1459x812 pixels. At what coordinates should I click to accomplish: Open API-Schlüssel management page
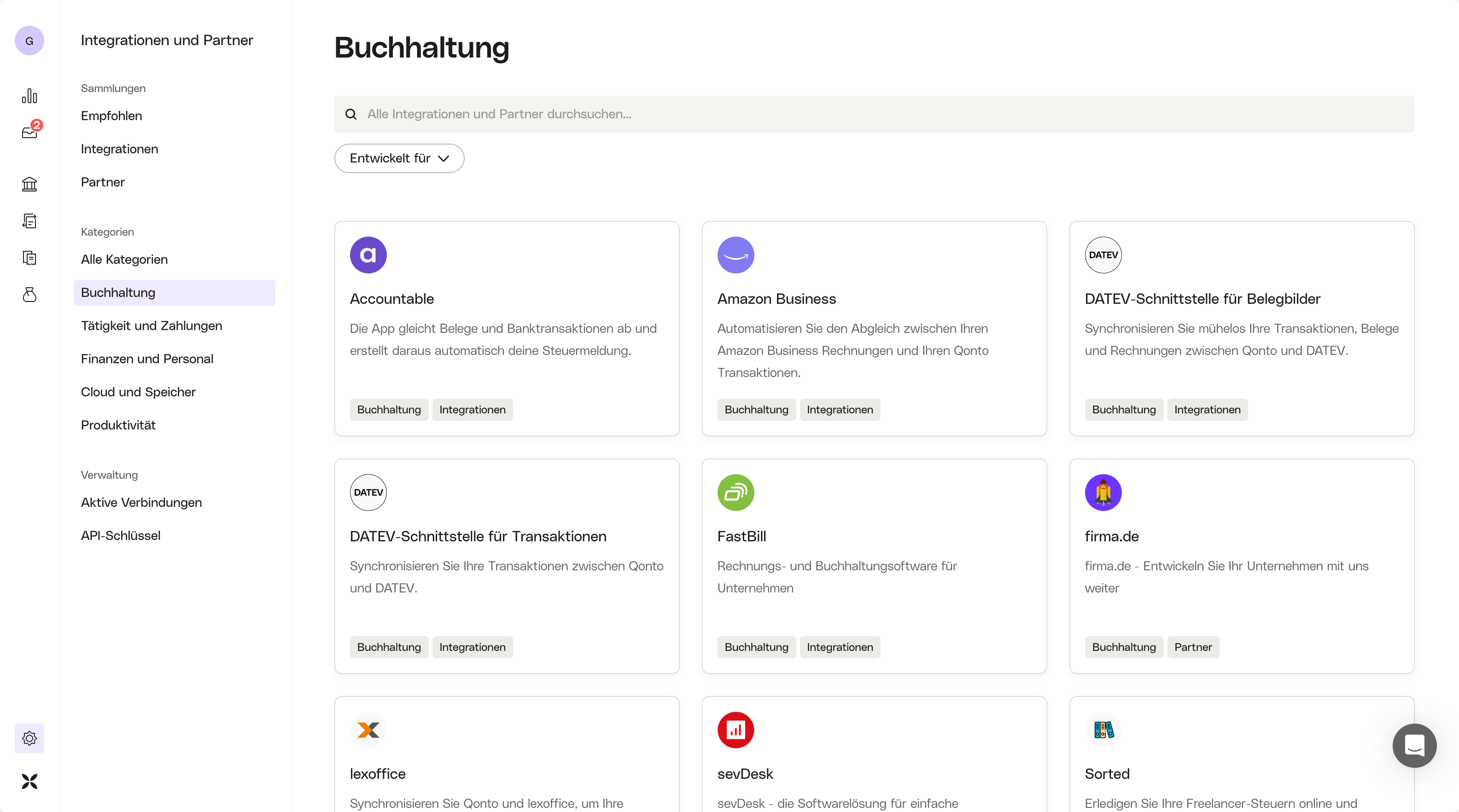point(121,536)
